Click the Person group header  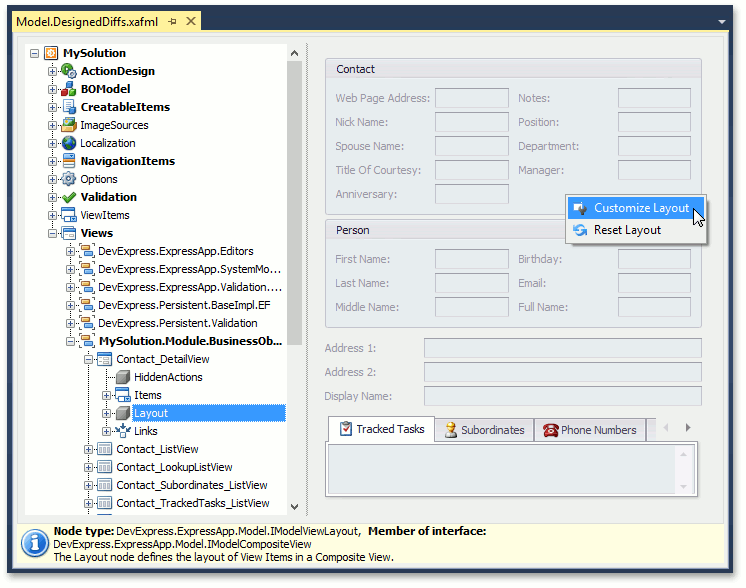[x=445, y=230]
